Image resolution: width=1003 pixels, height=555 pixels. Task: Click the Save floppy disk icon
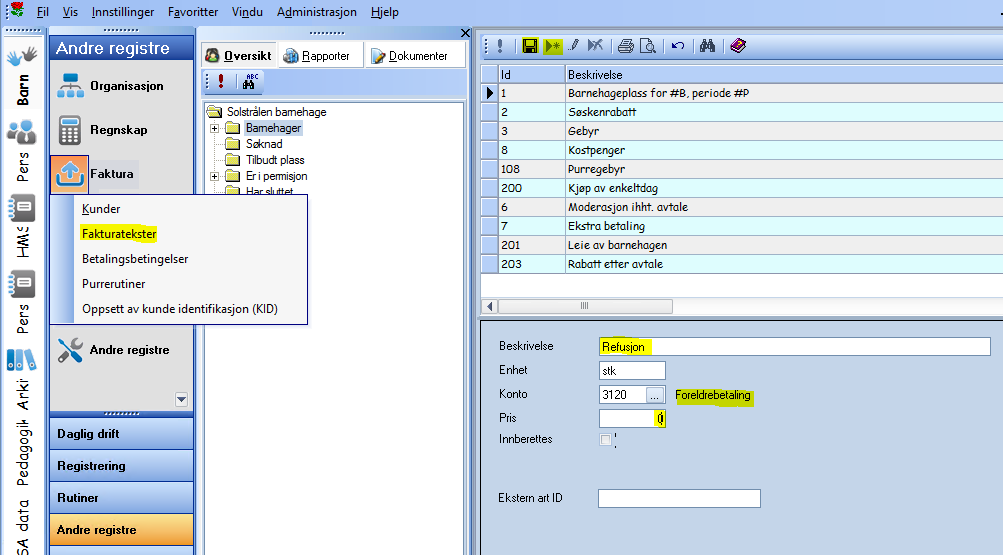point(530,46)
